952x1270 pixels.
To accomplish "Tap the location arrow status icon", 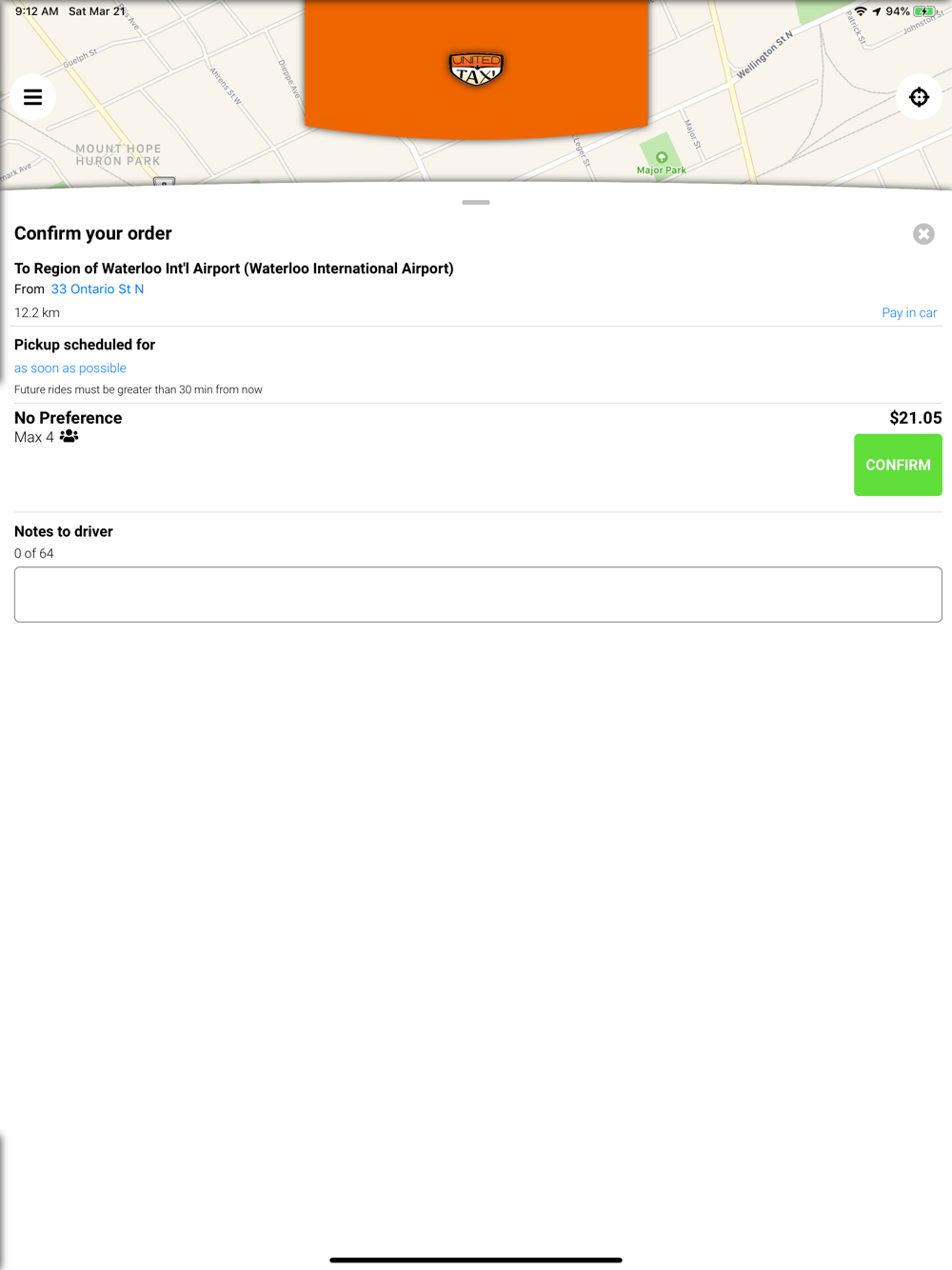I will [876, 11].
